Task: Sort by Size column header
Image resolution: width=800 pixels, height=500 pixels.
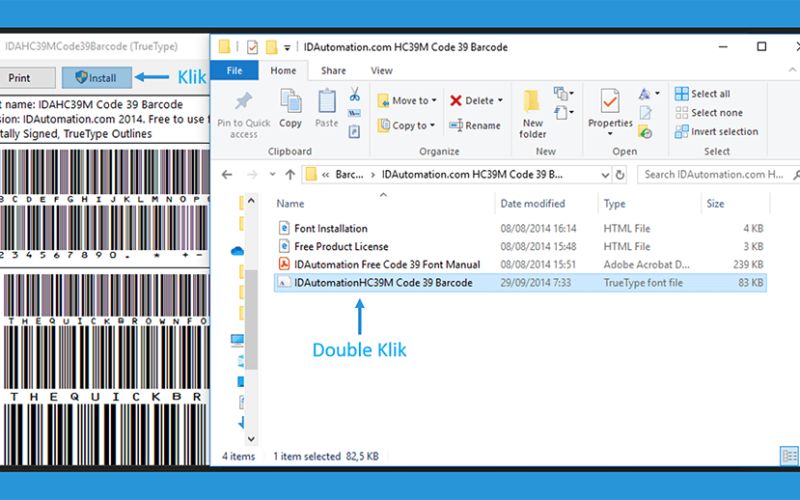Action: [715, 204]
